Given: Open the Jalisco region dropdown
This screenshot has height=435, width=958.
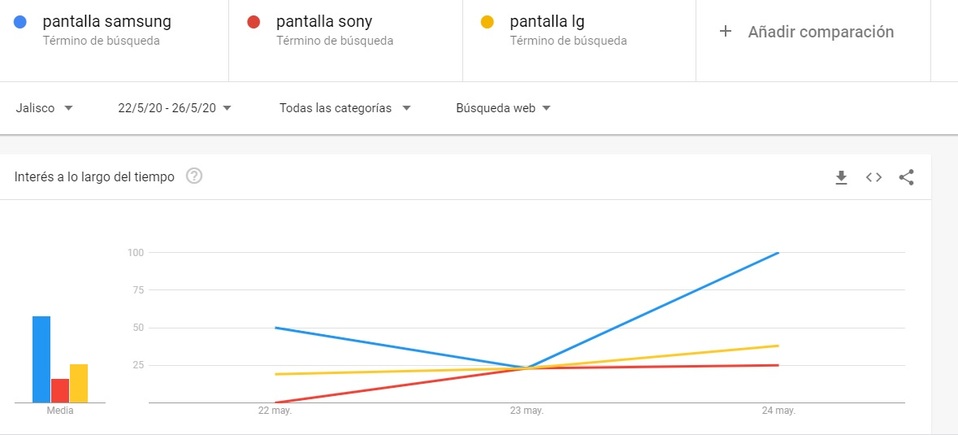Looking at the screenshot, I should coord(45,108).
